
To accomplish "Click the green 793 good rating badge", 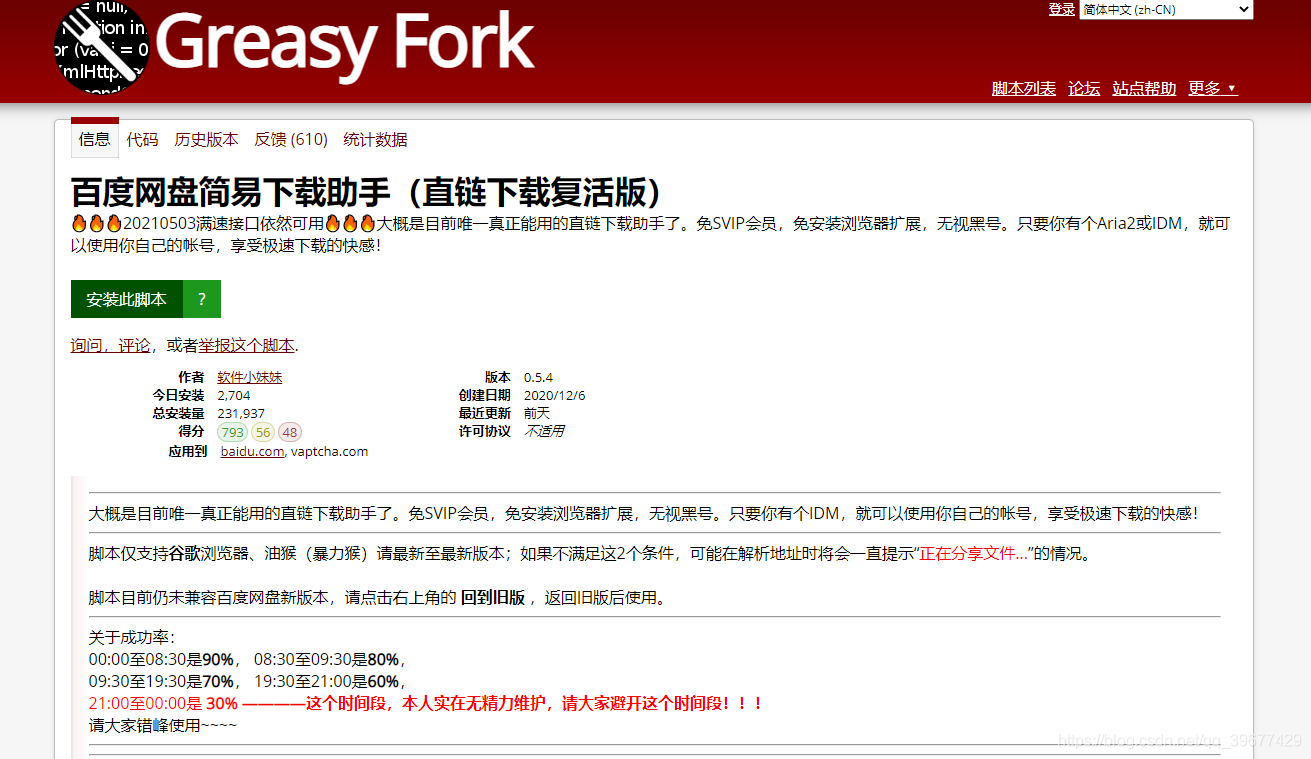I will click(232, 432).
